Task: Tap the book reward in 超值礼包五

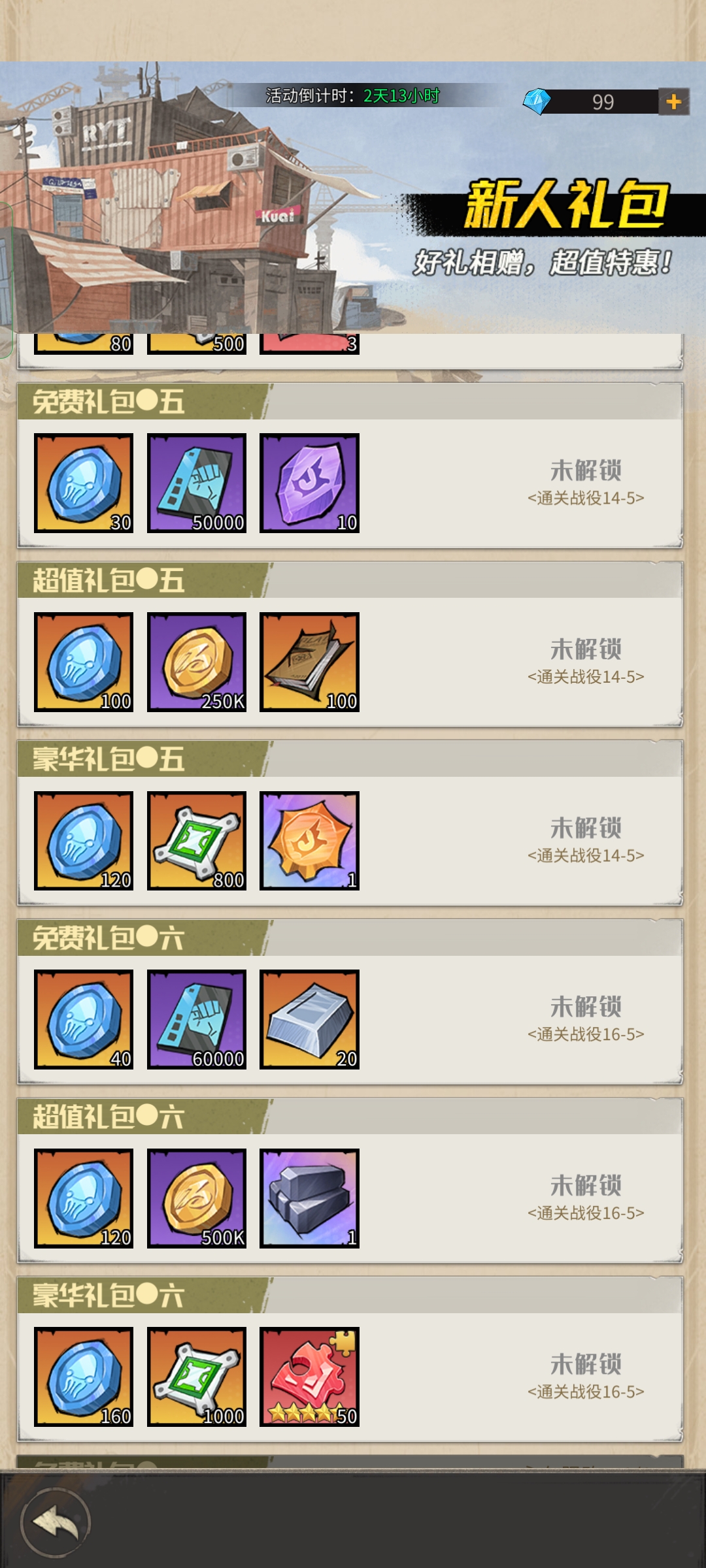Action: 309,662
